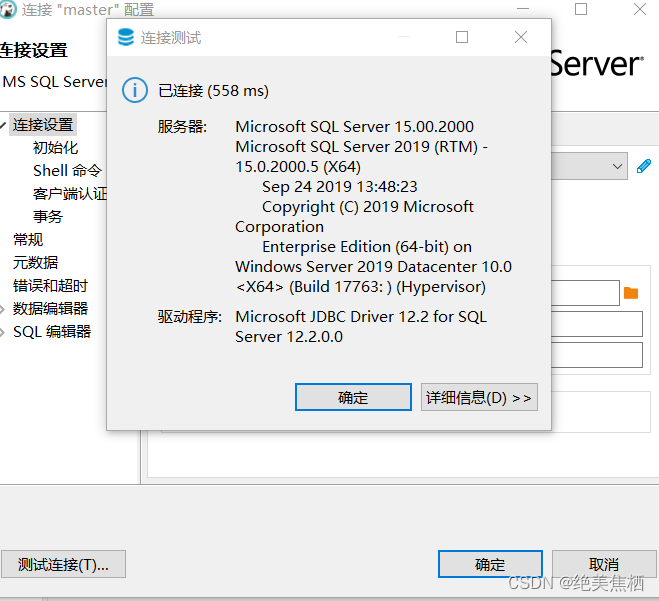
Task: Go to 错误和超时 settings
Action: point(50,286)
